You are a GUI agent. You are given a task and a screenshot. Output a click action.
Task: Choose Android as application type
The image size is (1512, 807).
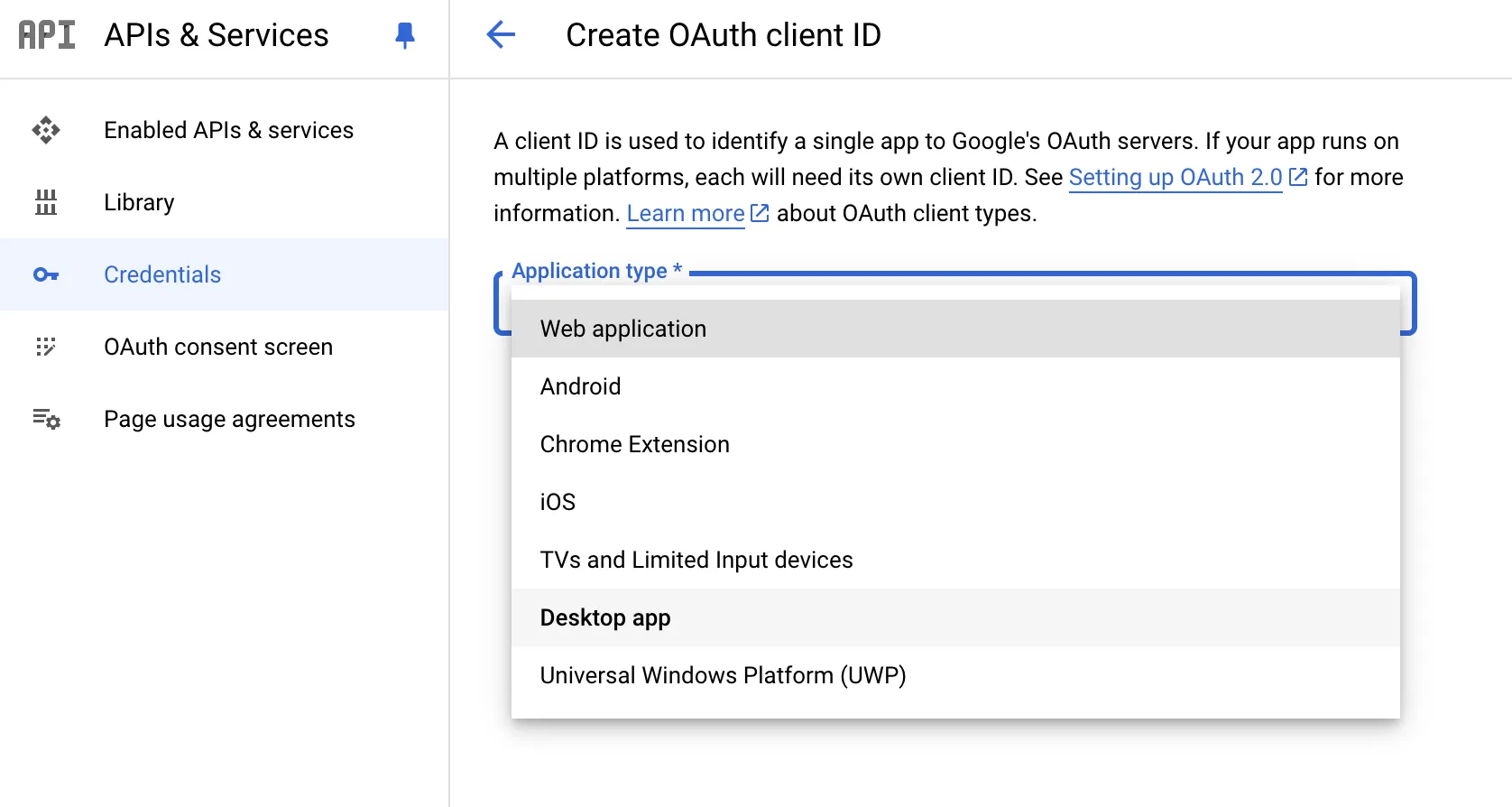[955, 386]
